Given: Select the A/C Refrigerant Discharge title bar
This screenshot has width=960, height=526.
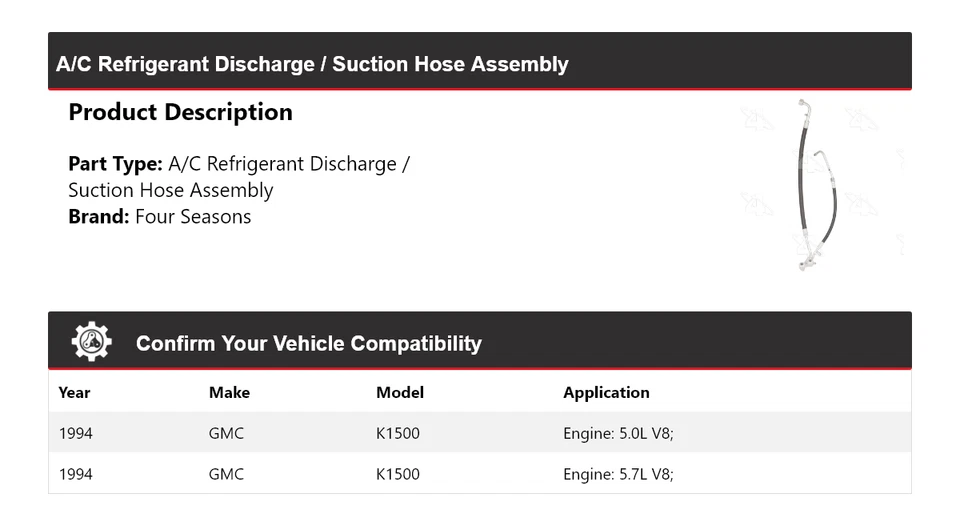Looking at the screenshot, I should click(x=312, y=64).
